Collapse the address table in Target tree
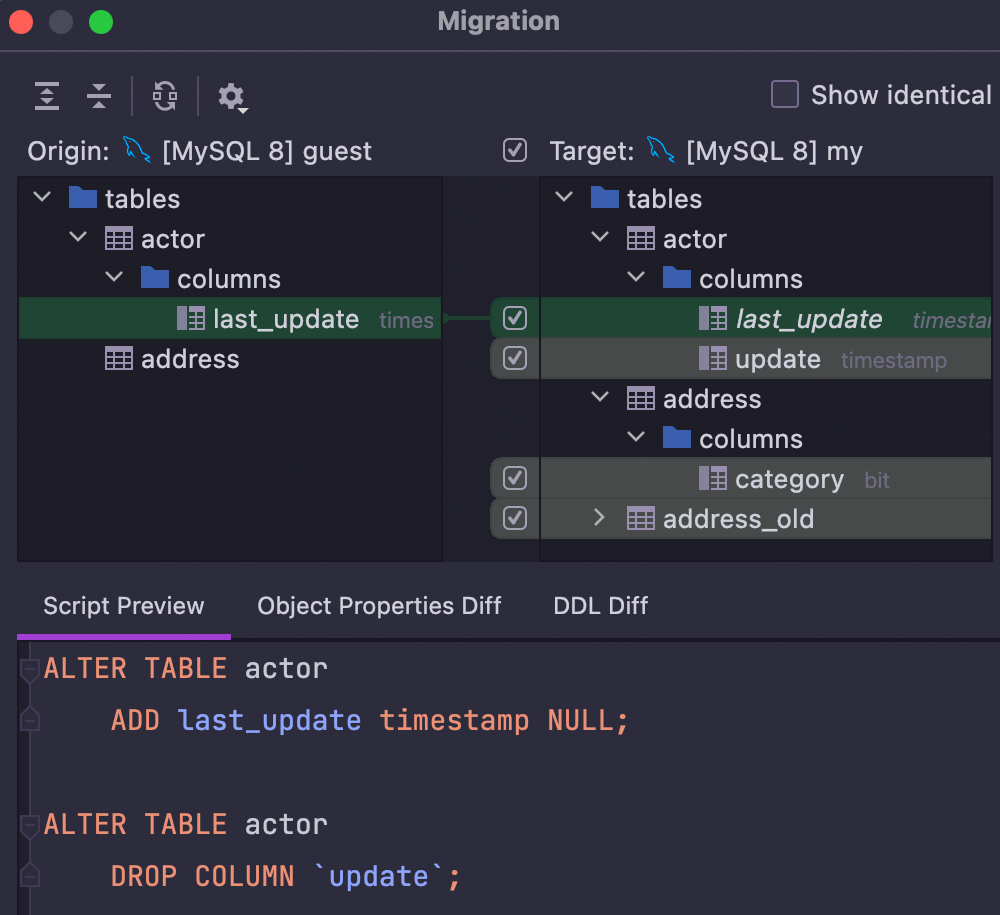Viewport: 1000px width, 915px height. click(x=600, y=398)
